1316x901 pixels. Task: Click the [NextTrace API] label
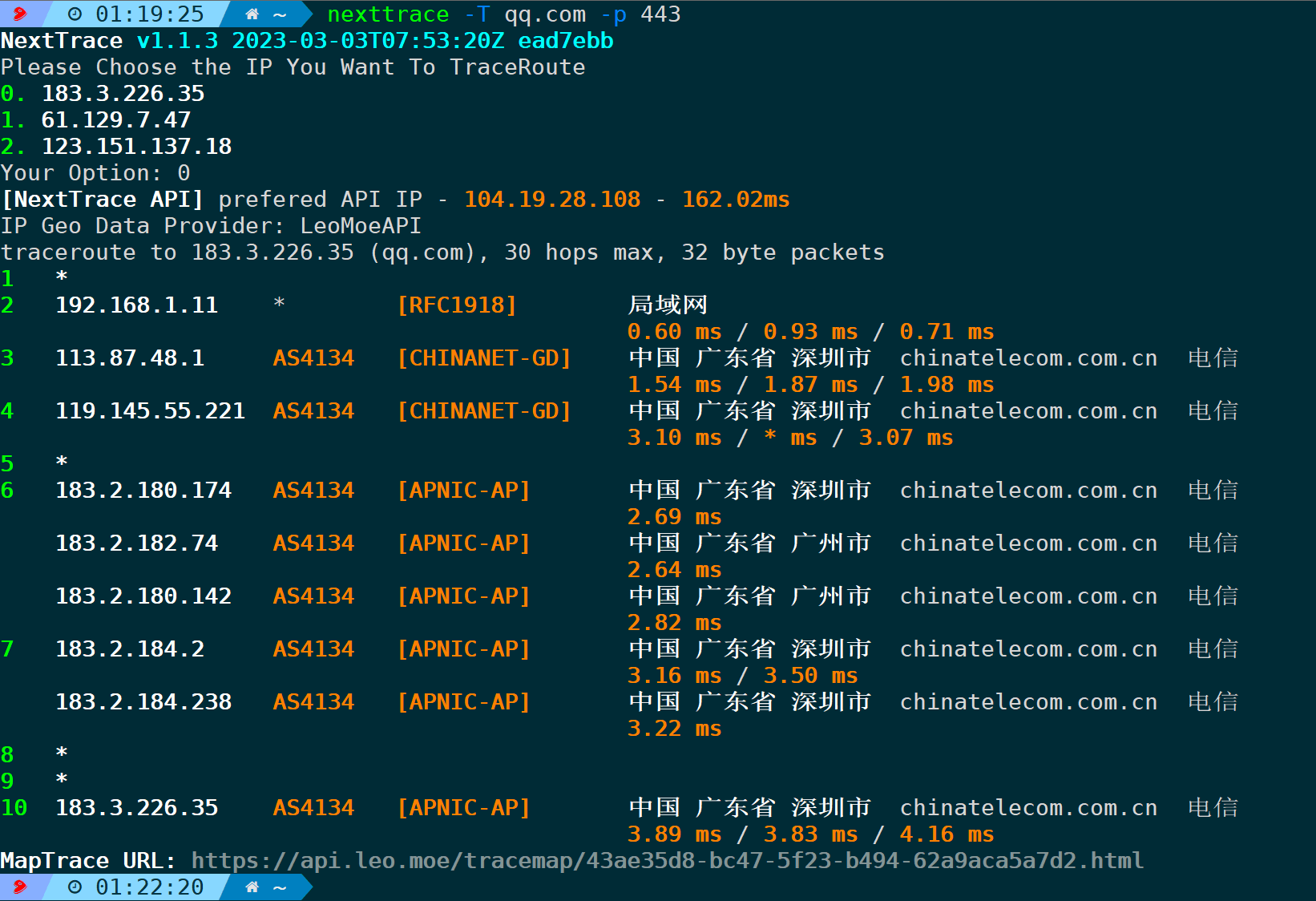(x=103, y=200)
